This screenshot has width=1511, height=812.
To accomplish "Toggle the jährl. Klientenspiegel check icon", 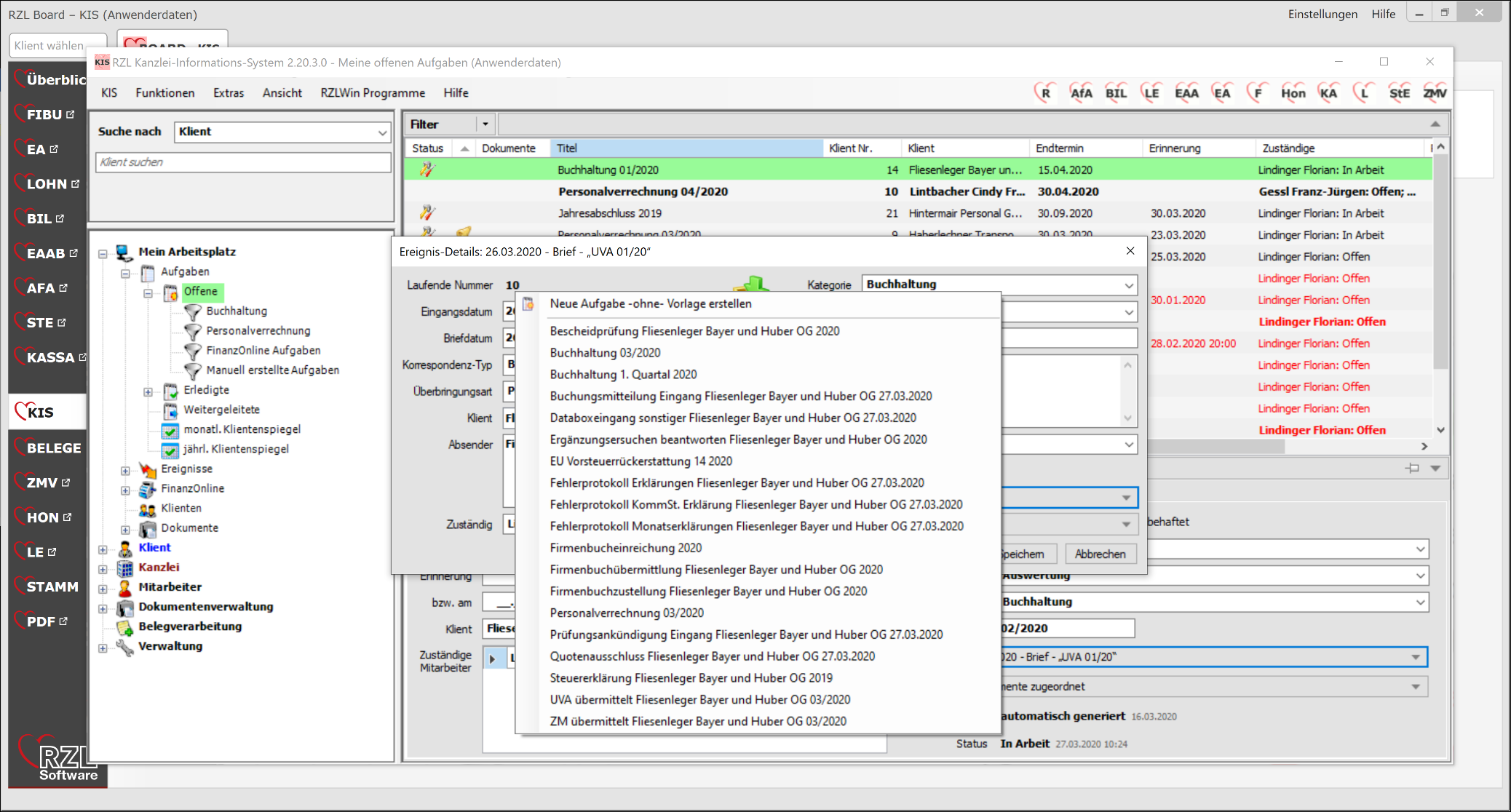I will click(170, 450).
